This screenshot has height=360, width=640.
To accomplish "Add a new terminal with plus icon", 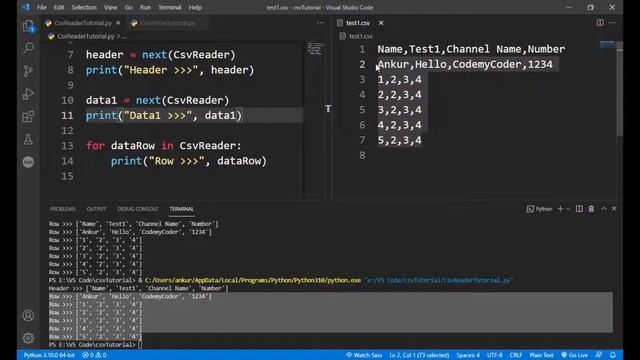I will coord(560,209).
